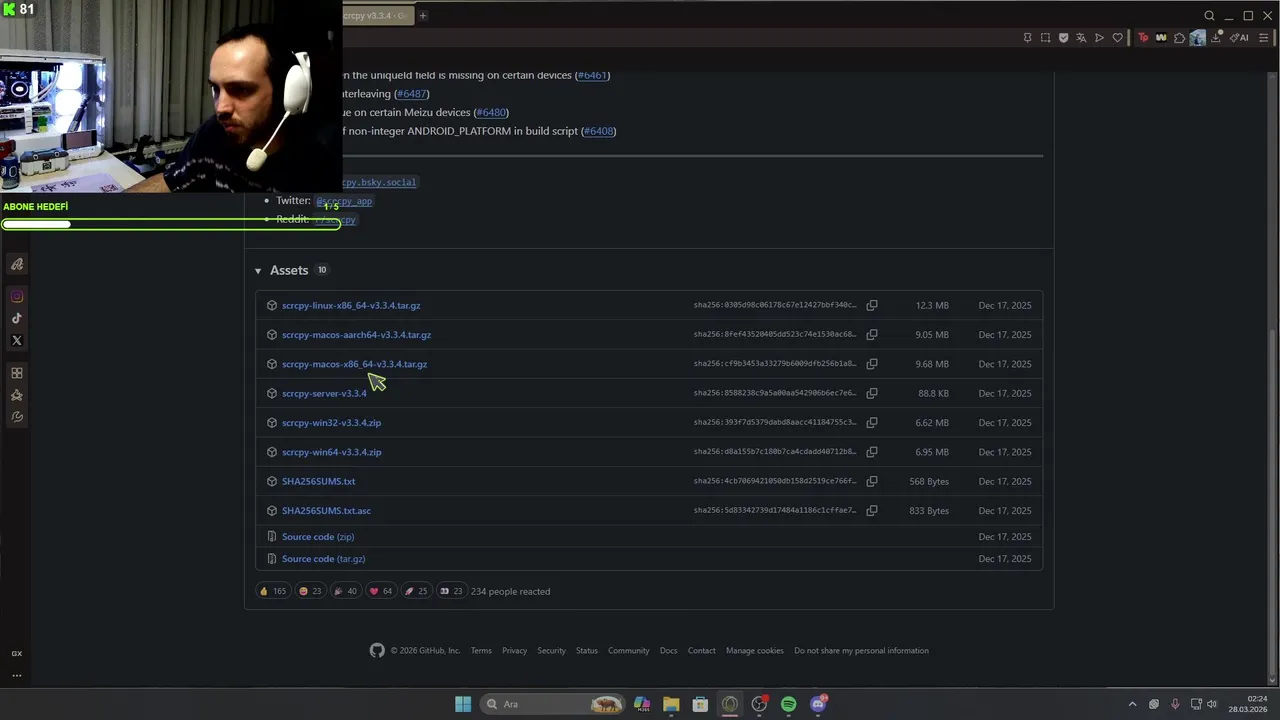Open Discord from the taskbar
Screen dimensions: 1280x720
tap(818, 704)
